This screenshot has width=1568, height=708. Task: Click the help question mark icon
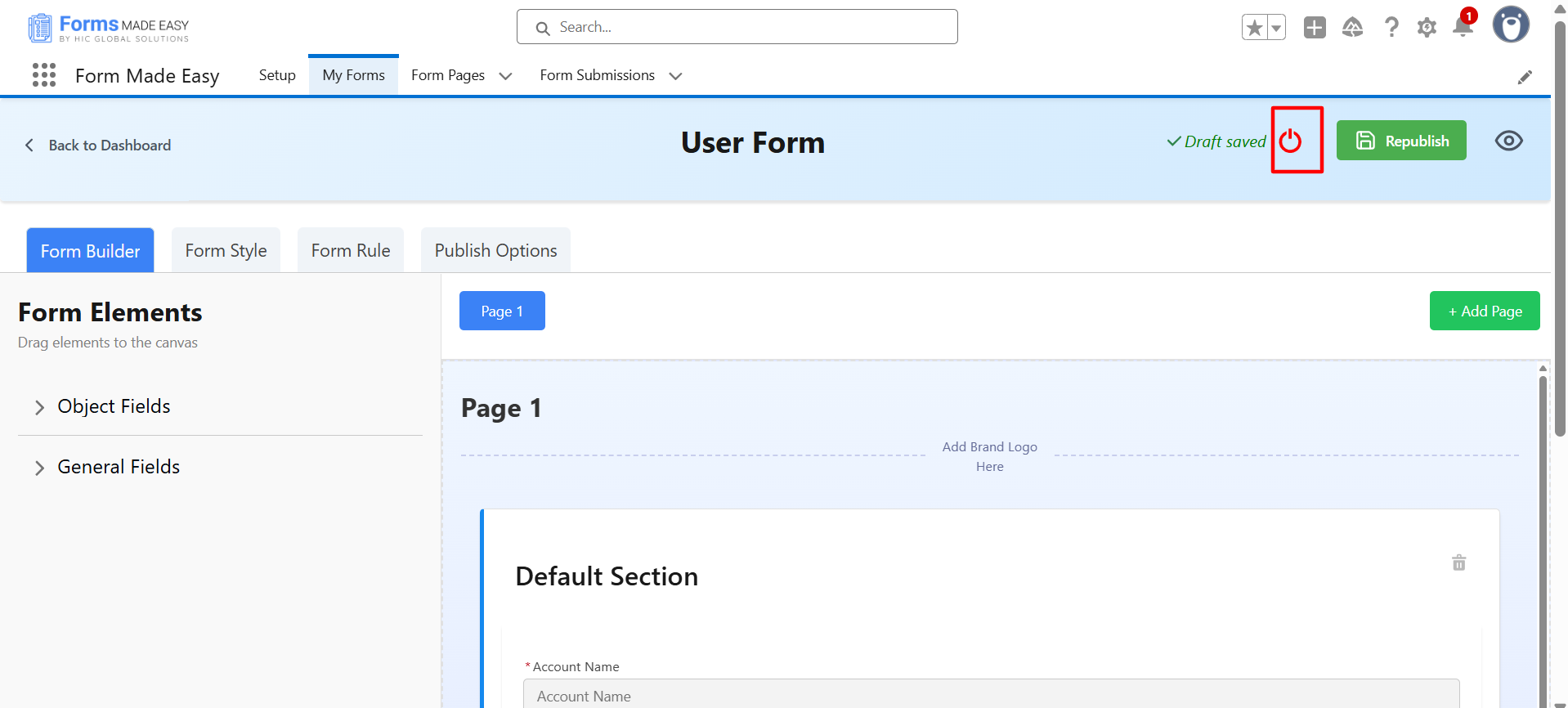coord(1391,28)
